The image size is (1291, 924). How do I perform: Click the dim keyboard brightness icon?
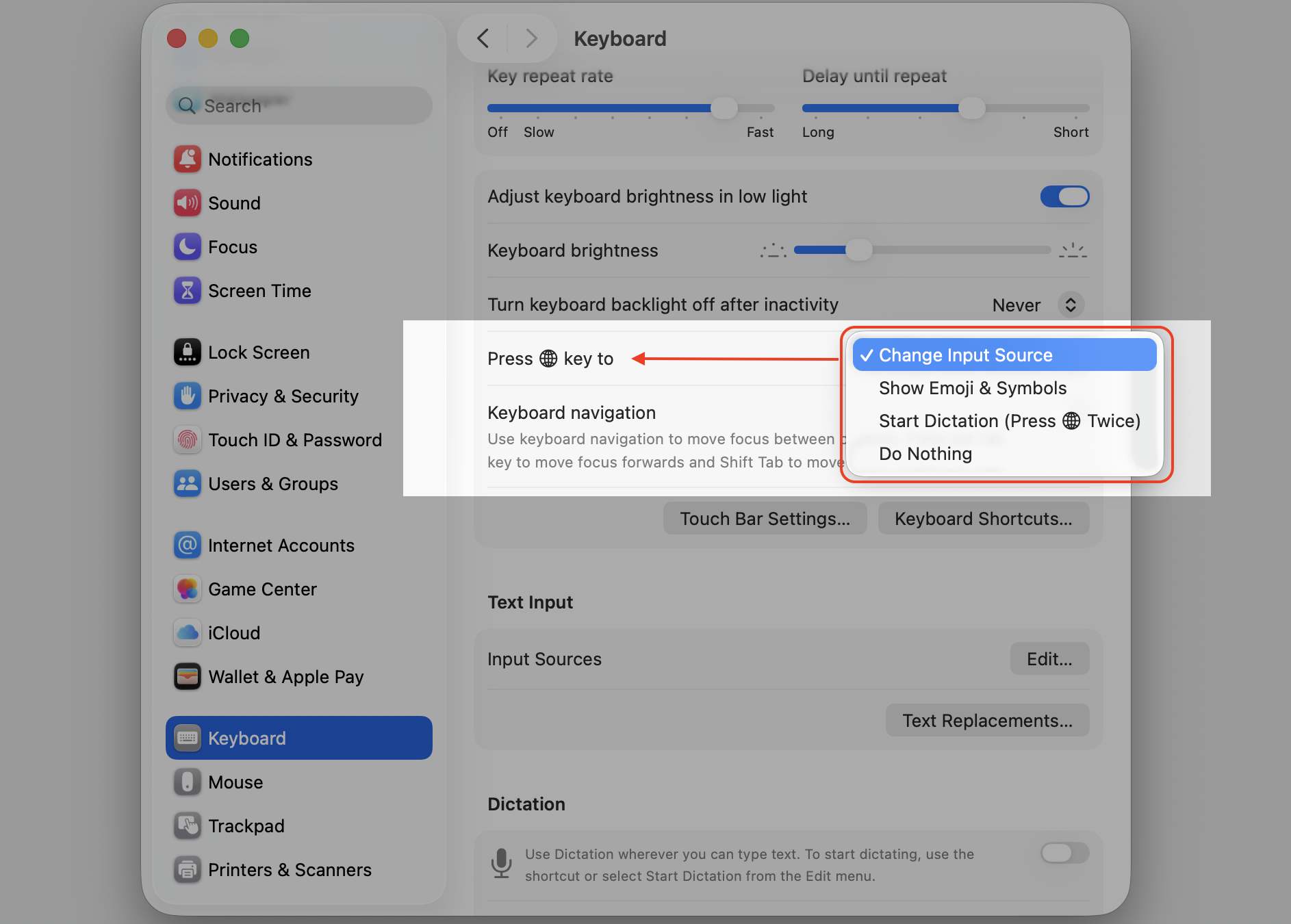click(x=773, y=251)
